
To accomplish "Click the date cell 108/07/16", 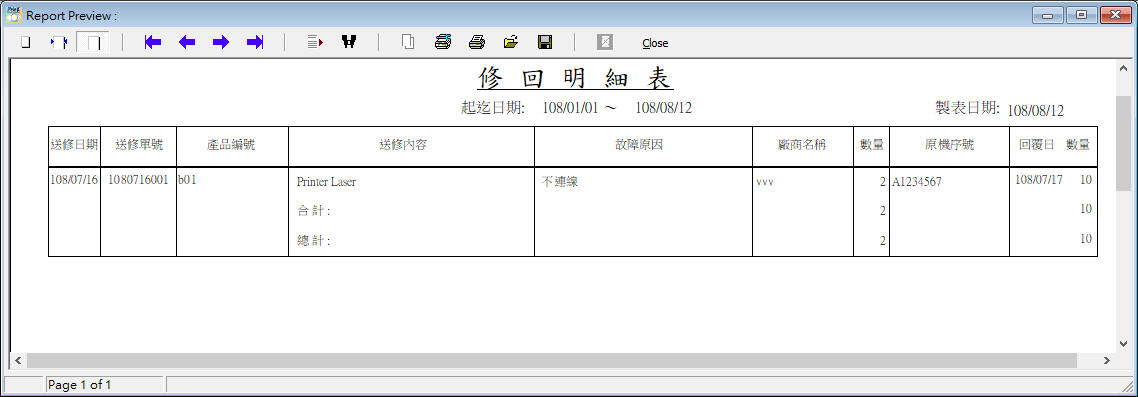I will [74, 180].
